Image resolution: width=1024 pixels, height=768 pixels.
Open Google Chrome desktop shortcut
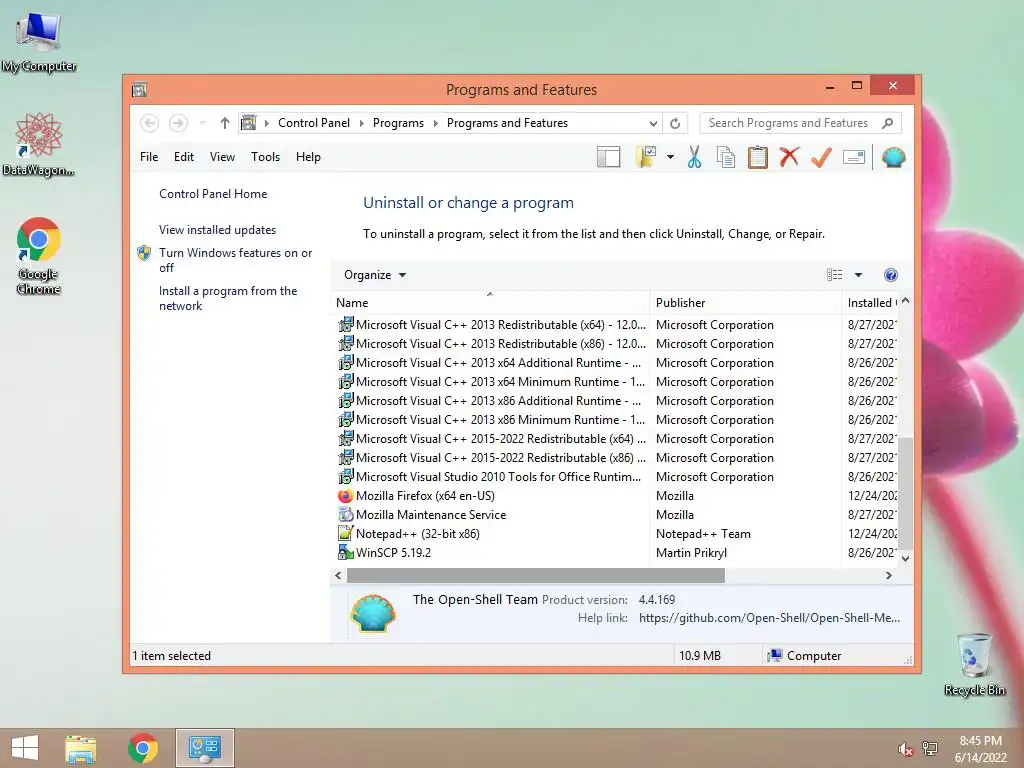(x=39, y=255)
